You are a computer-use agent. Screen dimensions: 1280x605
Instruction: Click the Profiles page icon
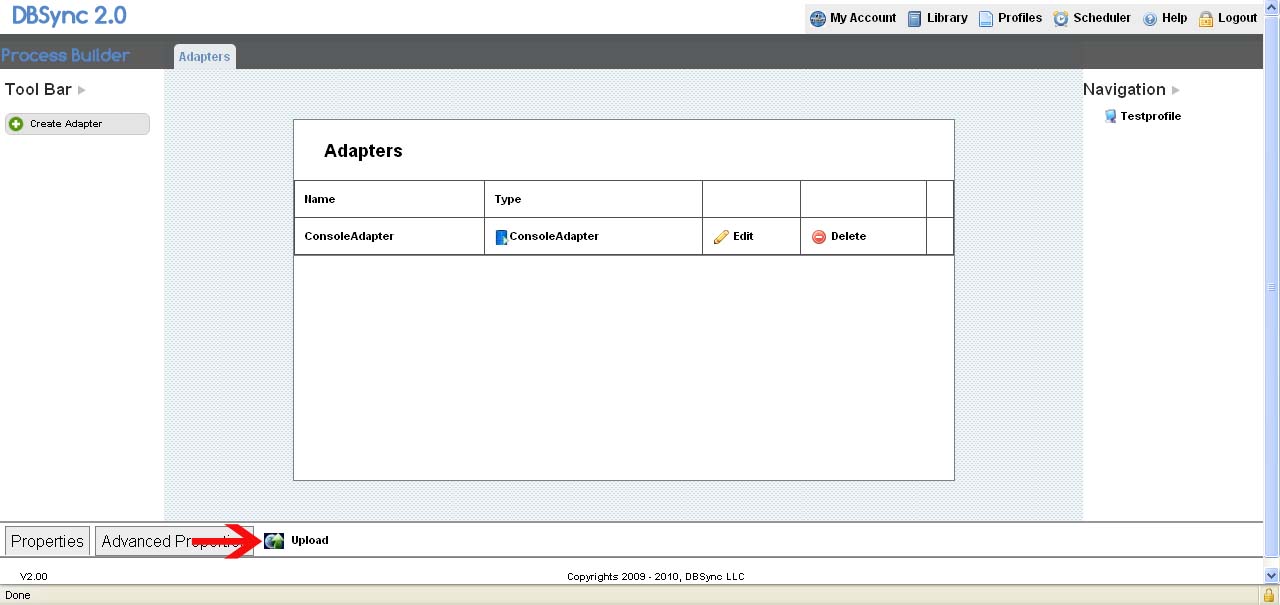(x=986, y=18)
